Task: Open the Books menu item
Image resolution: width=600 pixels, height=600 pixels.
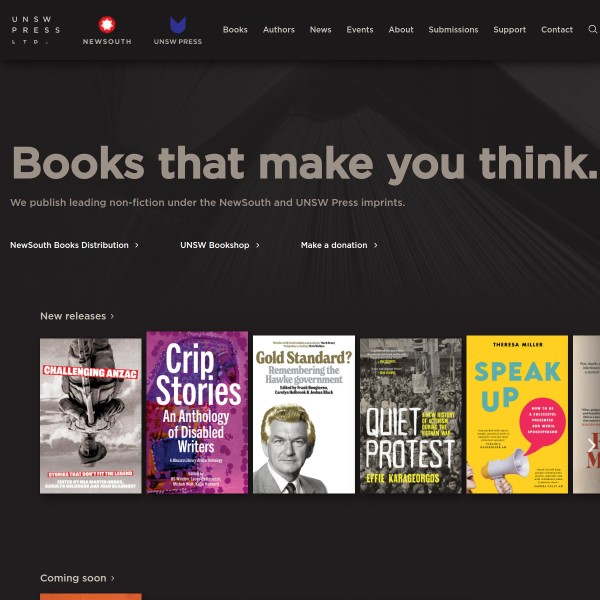Action: 235,29
